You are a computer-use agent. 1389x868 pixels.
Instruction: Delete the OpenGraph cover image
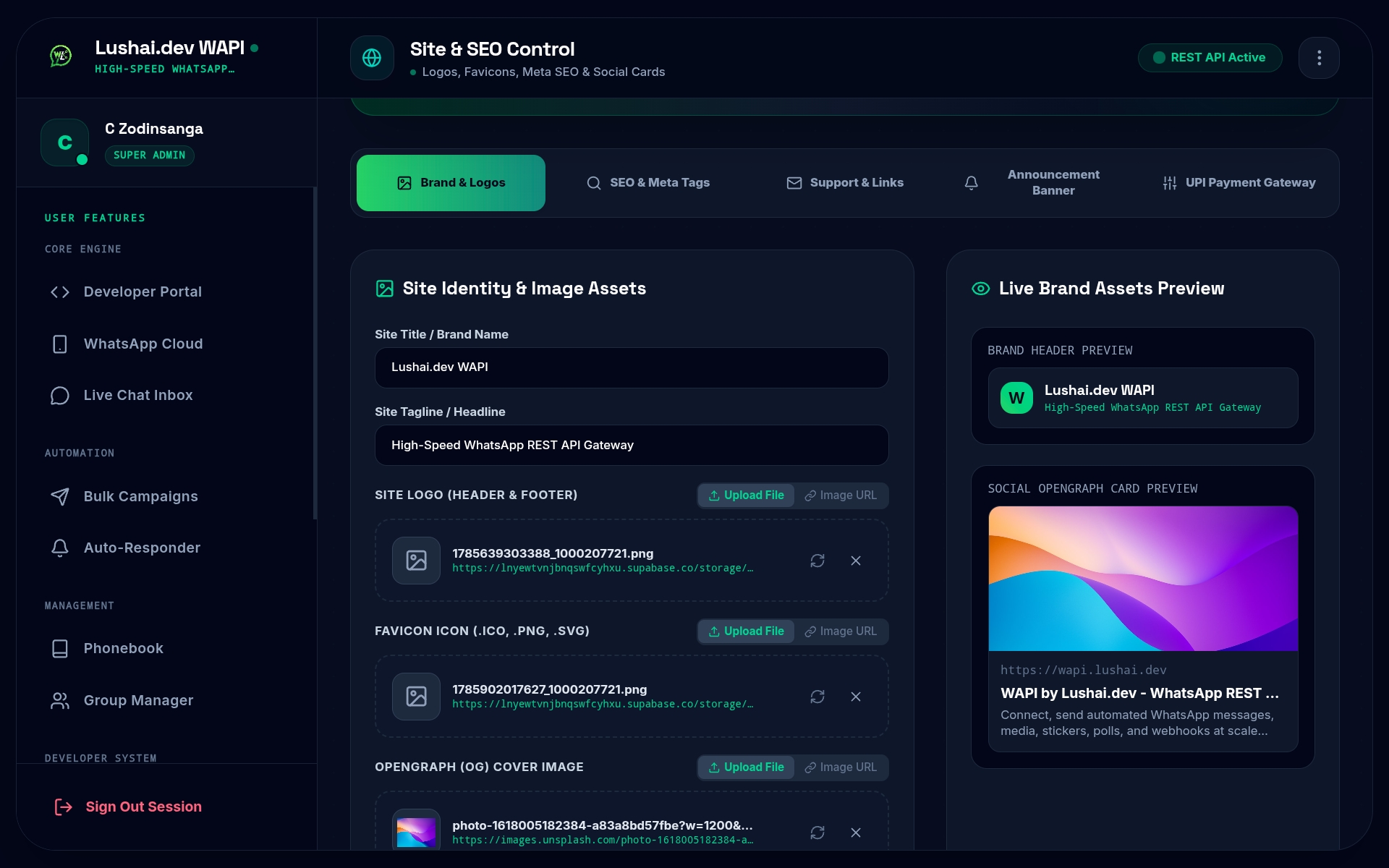tap(856, 833)
